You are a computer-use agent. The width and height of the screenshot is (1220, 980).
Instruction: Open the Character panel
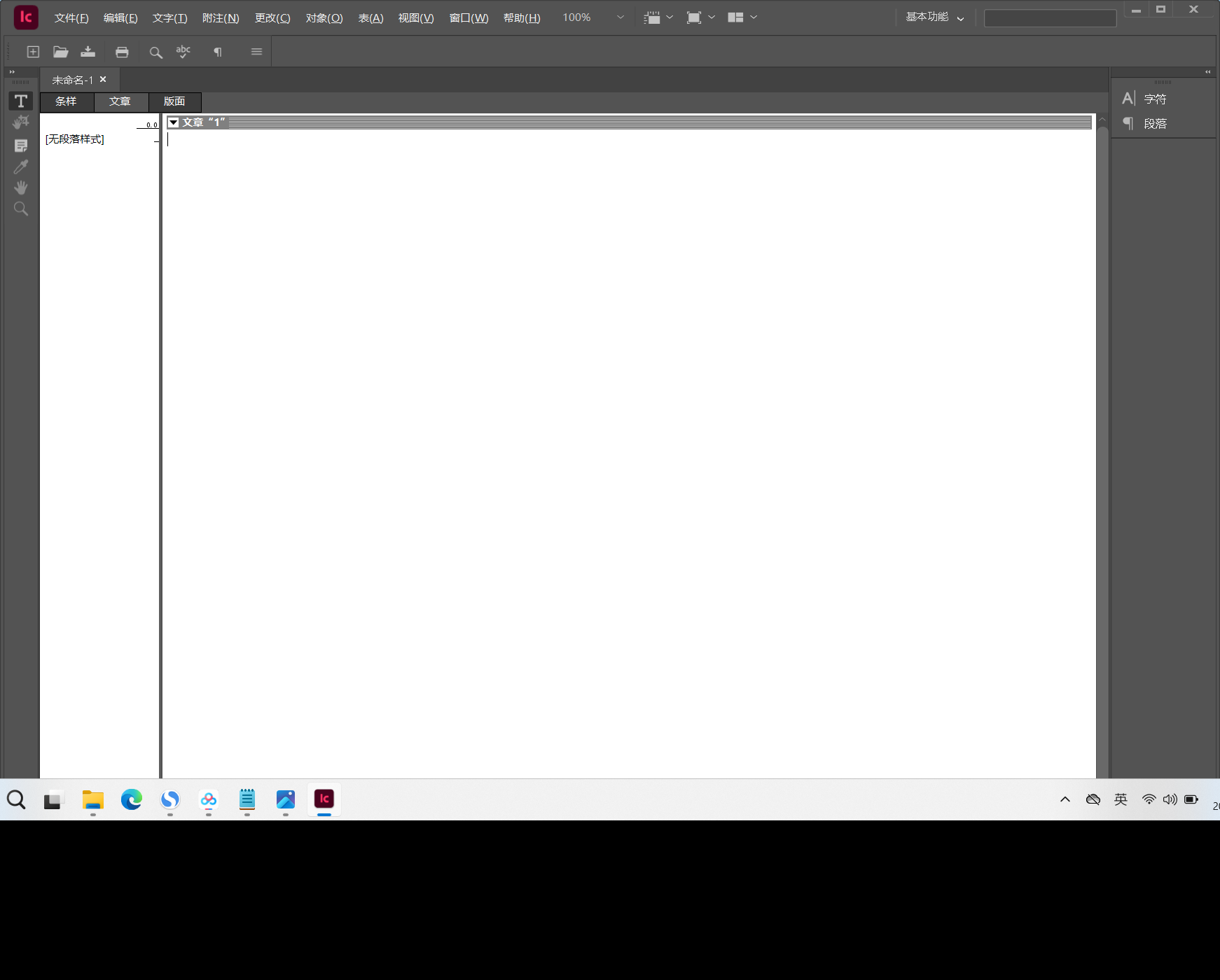[1144, 99]
